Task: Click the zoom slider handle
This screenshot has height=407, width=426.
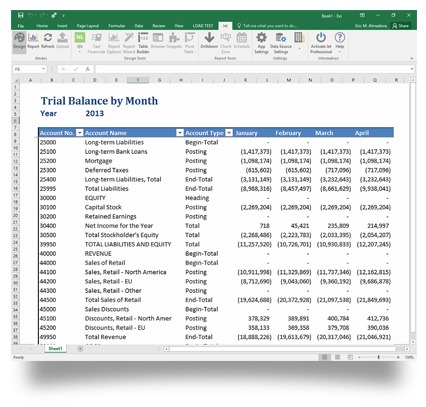Action: [379, 357]
